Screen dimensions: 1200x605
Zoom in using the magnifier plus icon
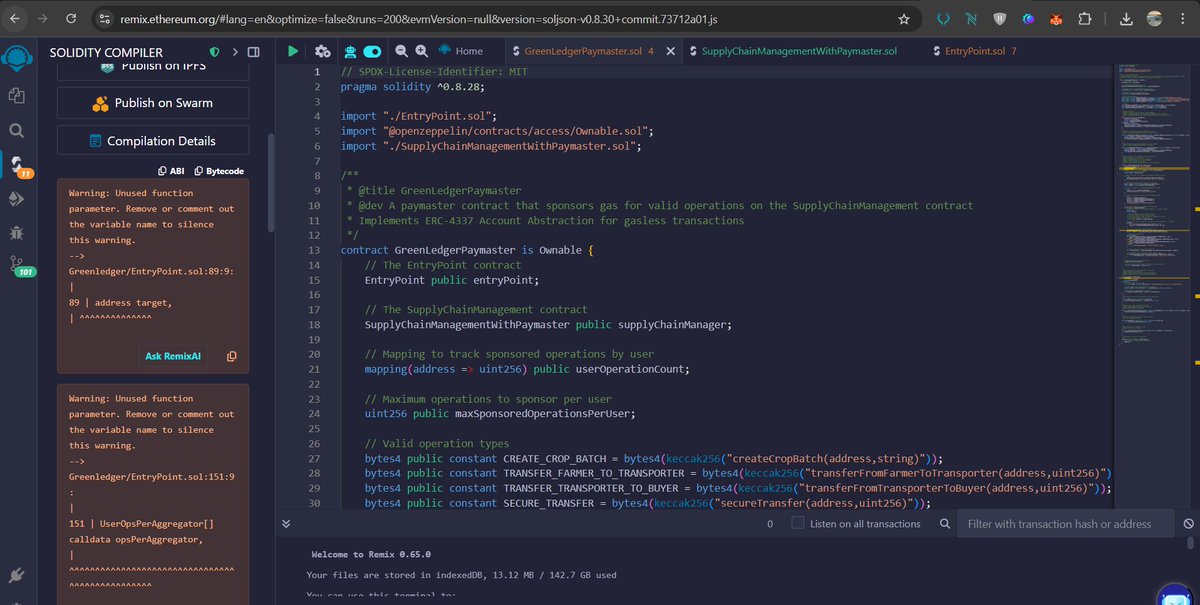click(x=421, y=51)
